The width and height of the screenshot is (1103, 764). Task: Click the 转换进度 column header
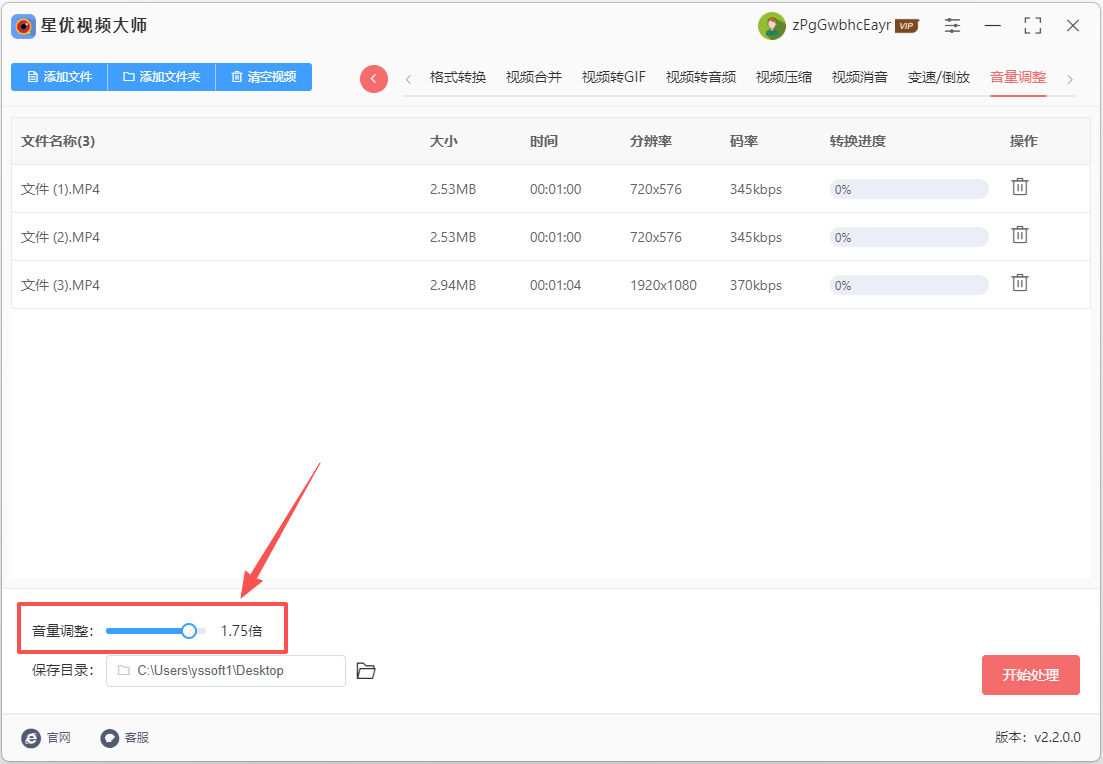(x=857, y=141)
